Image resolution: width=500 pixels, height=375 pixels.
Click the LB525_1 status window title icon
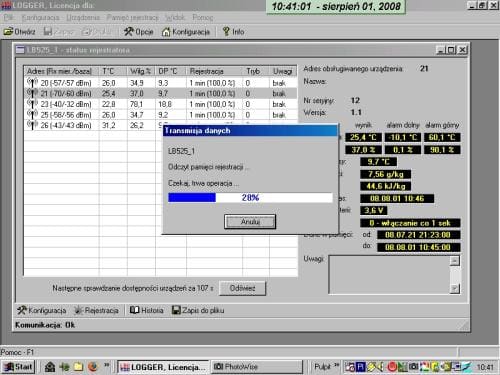pyautogui.click(x=20, y=50)
